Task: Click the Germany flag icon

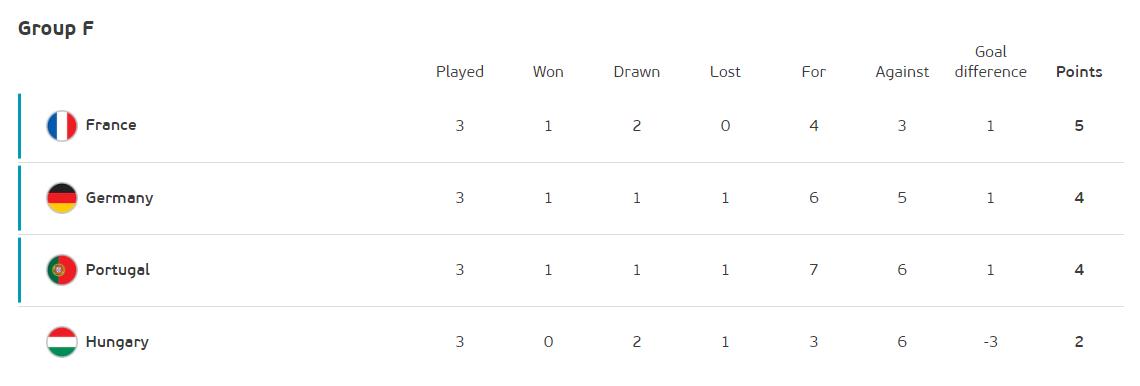Action: (x=62, y=198)
